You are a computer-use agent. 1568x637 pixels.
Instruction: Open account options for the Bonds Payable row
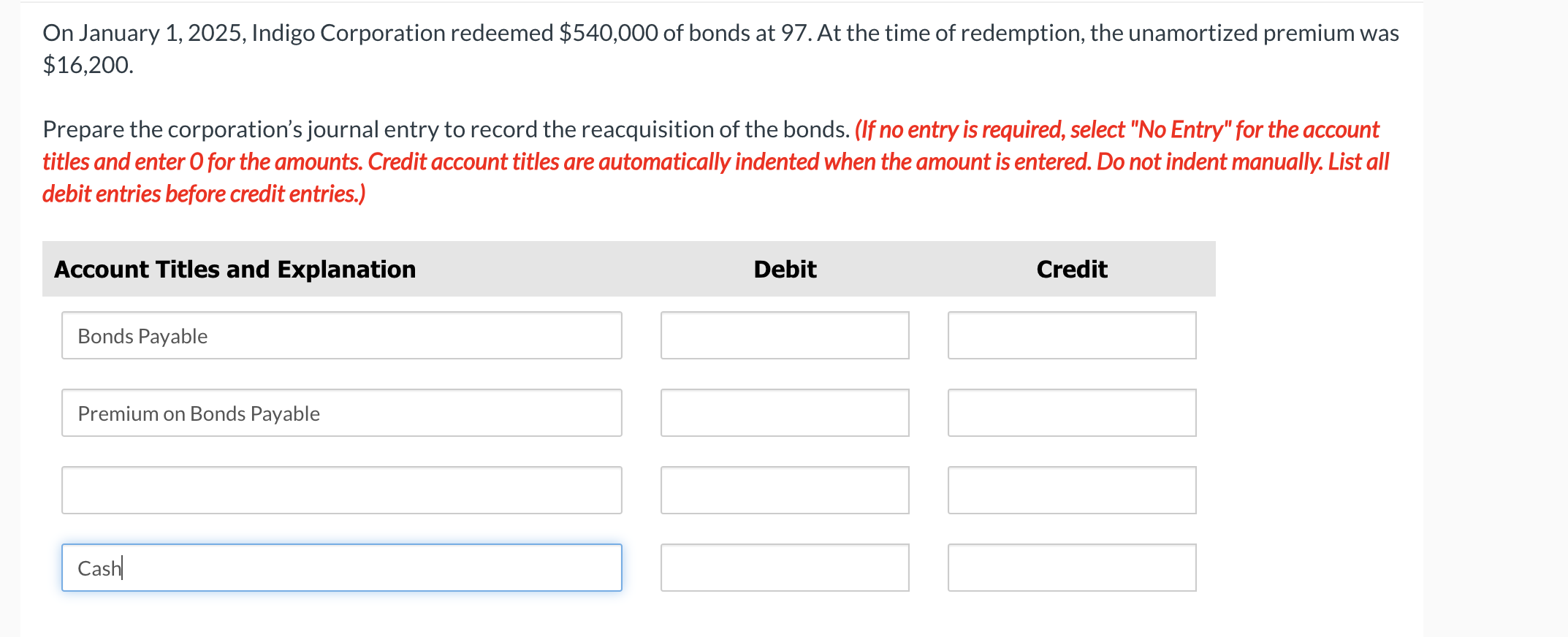pos(340,336)
